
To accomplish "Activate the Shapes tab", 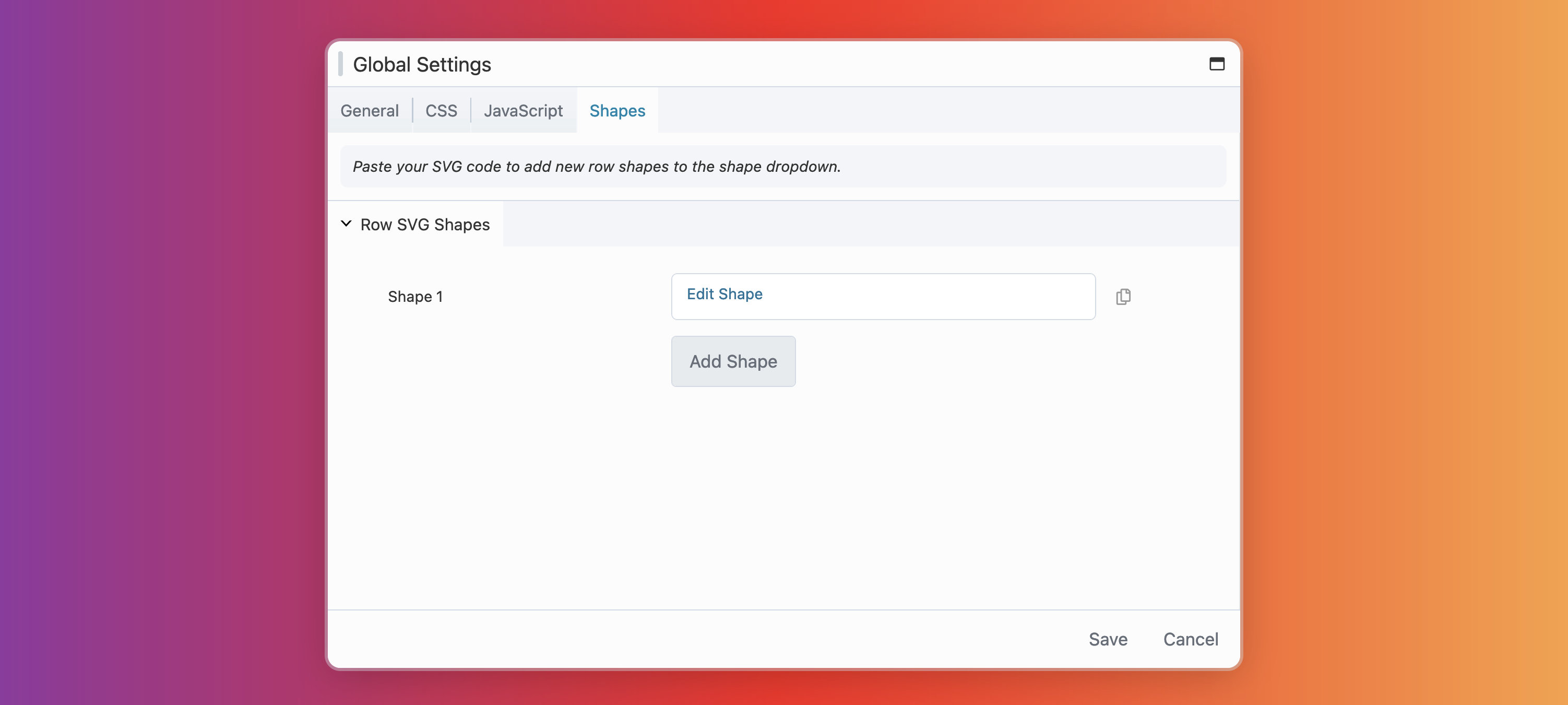I will pos(616,110).
